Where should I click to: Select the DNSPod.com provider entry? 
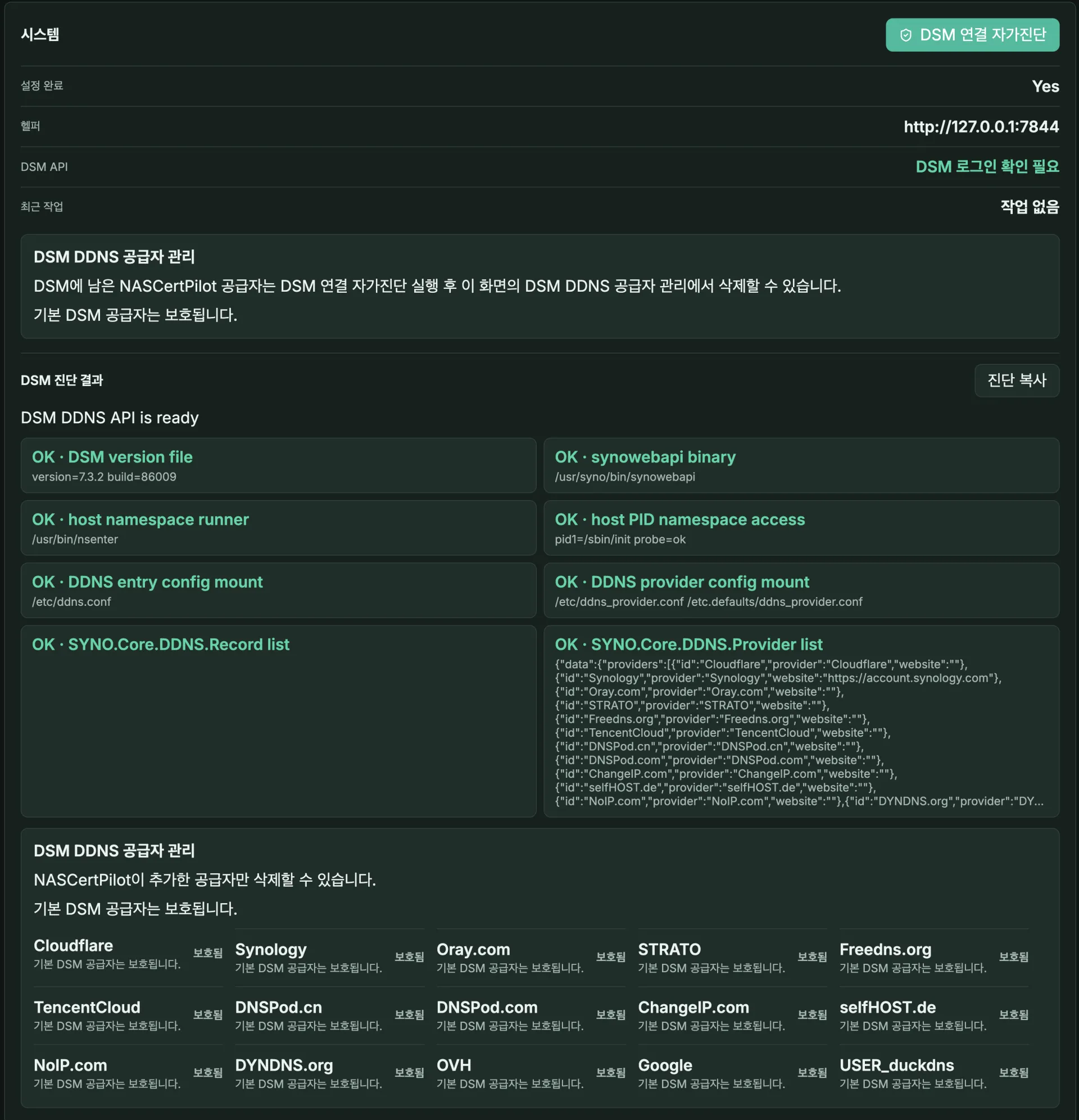coord(531,1015)
